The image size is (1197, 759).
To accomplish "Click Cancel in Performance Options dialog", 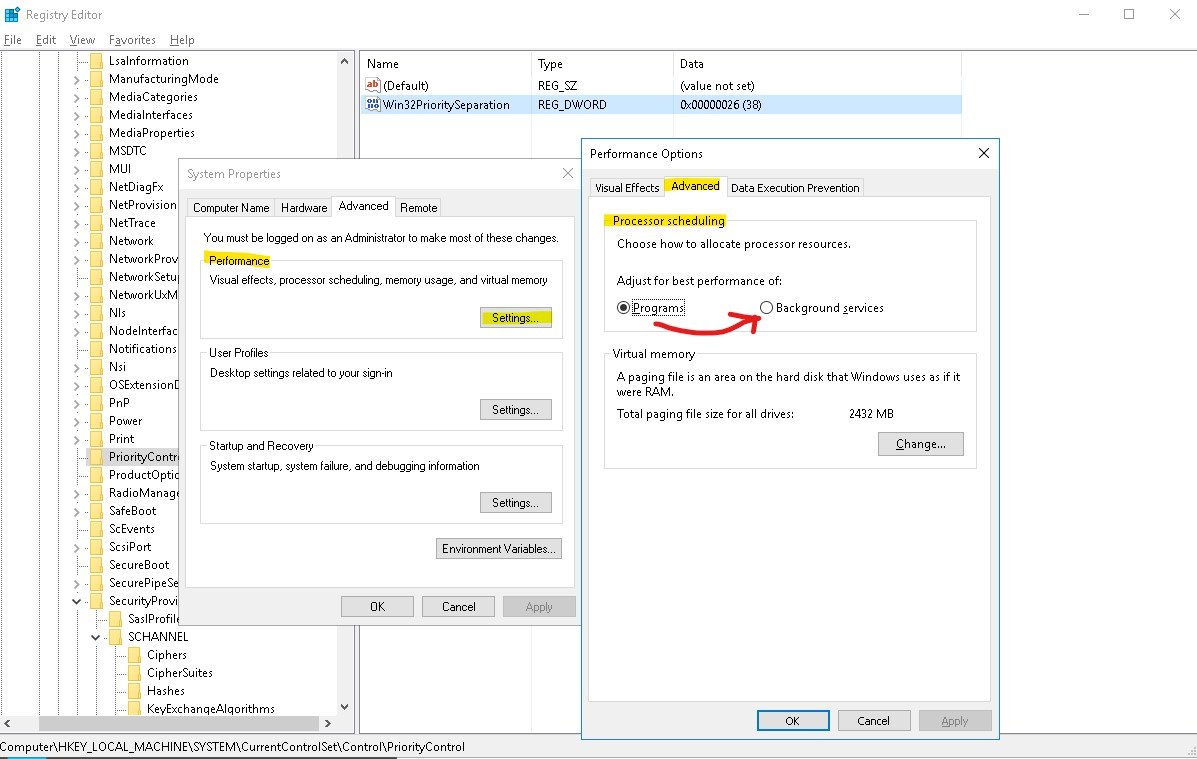I will pos(873,721).
